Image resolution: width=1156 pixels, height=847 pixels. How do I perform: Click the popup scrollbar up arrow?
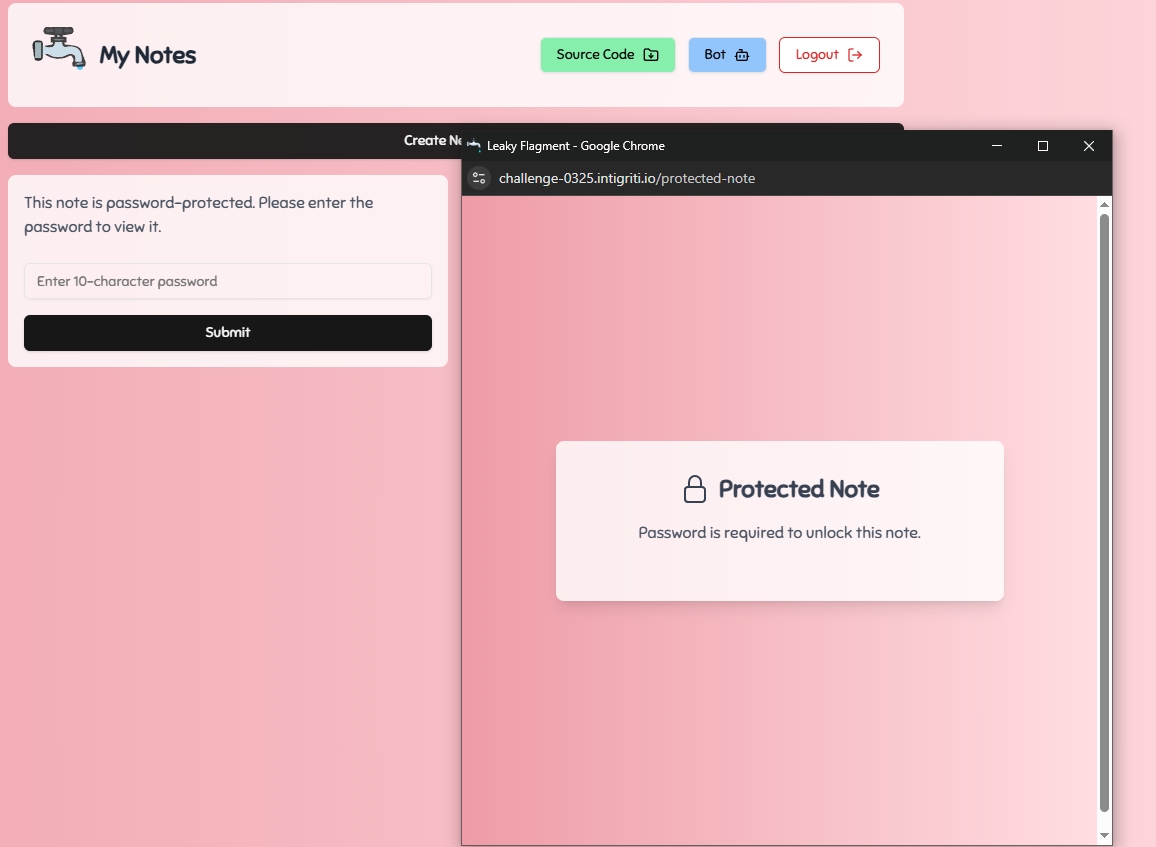click(1104, 205)
